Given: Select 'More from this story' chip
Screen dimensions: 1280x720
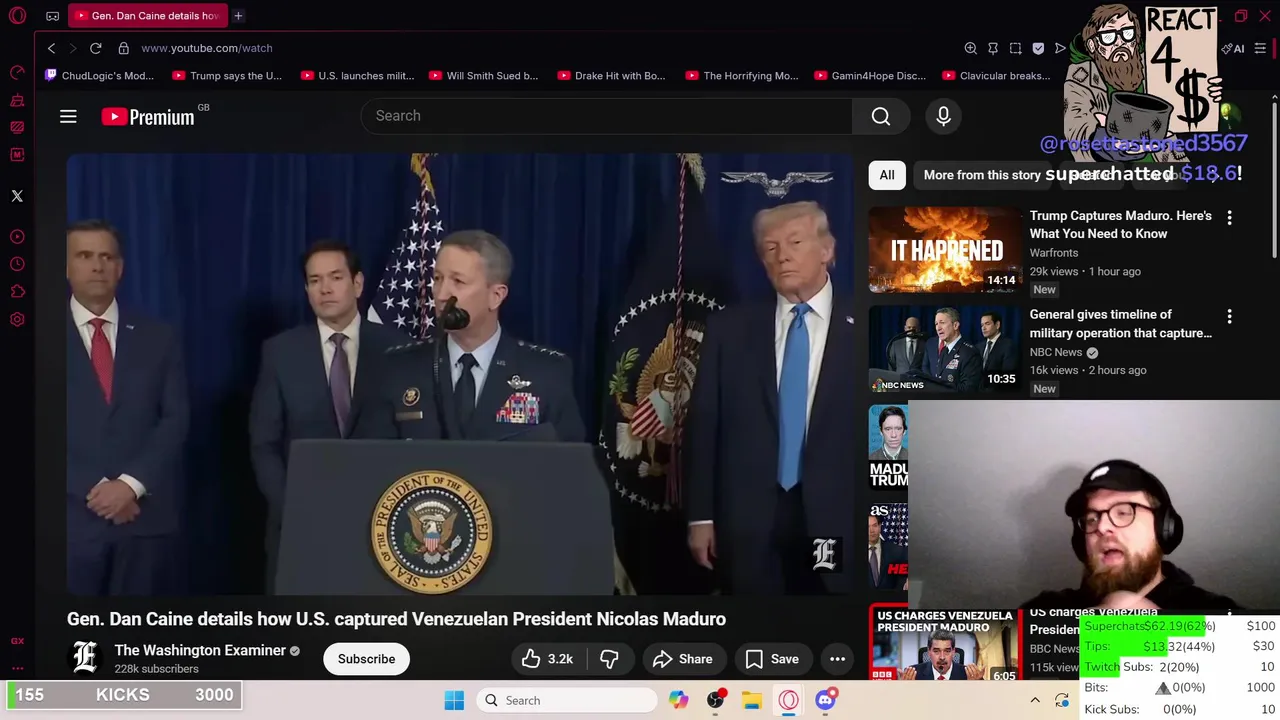Looking at the screenshot, I should pyautogui.click(x=982, y=175).
